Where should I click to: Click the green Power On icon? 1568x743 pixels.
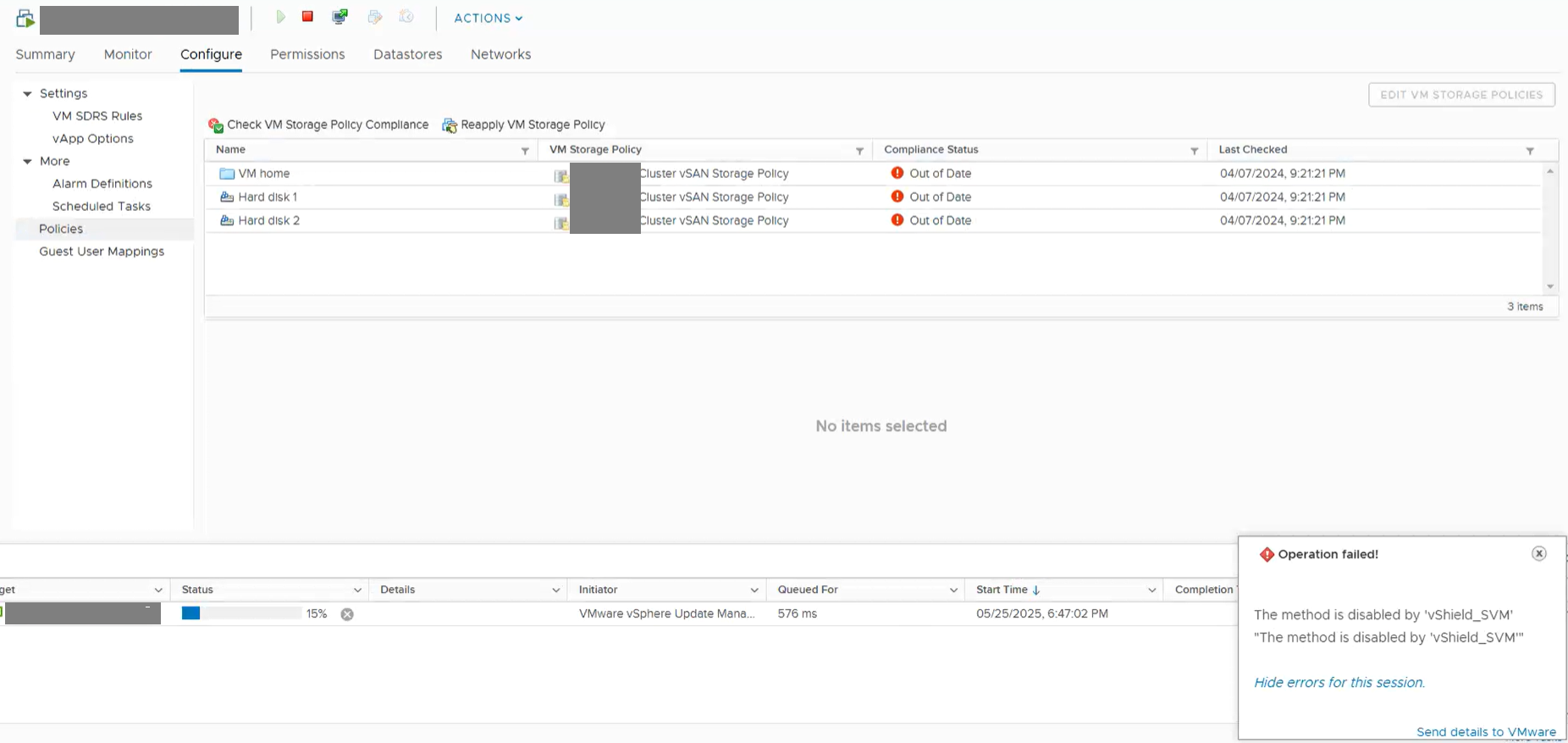[x=280, y=17]
